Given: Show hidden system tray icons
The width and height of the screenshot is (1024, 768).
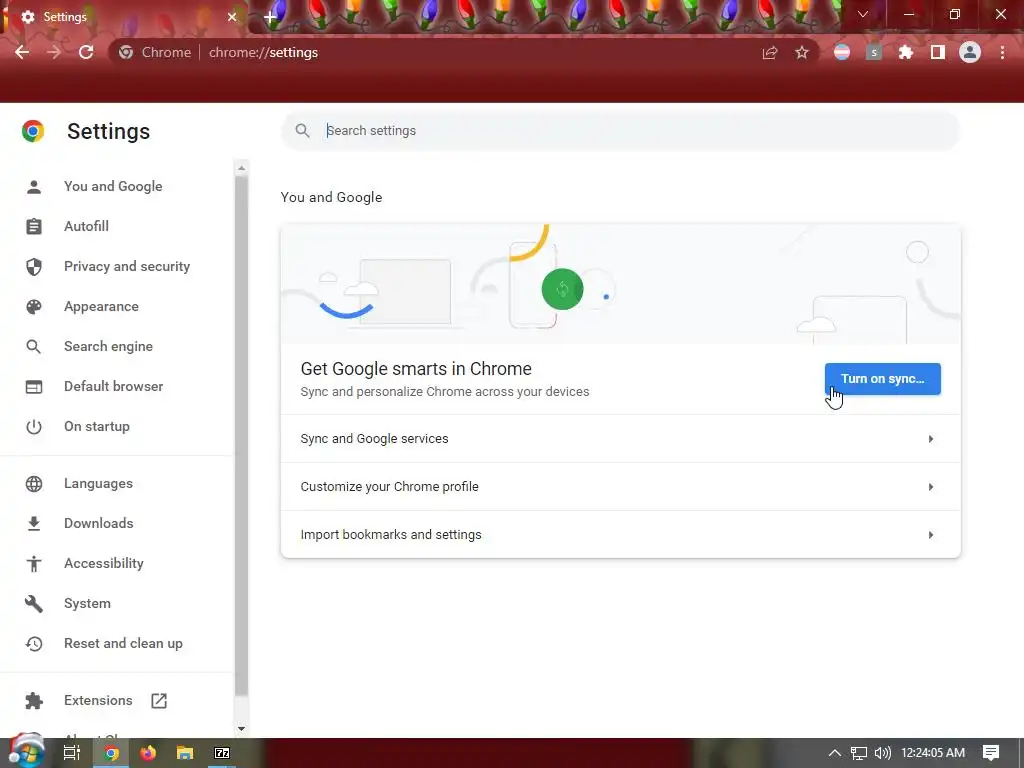Looking at the screenshot, I should pyautogui.click(x=834, y=753).
